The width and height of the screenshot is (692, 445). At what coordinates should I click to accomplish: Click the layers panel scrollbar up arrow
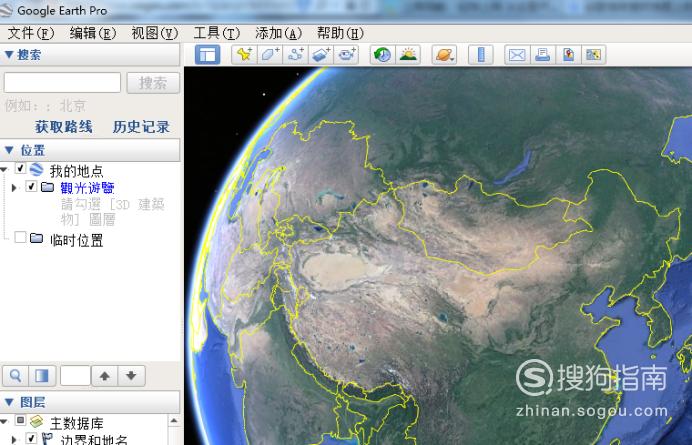174,421
